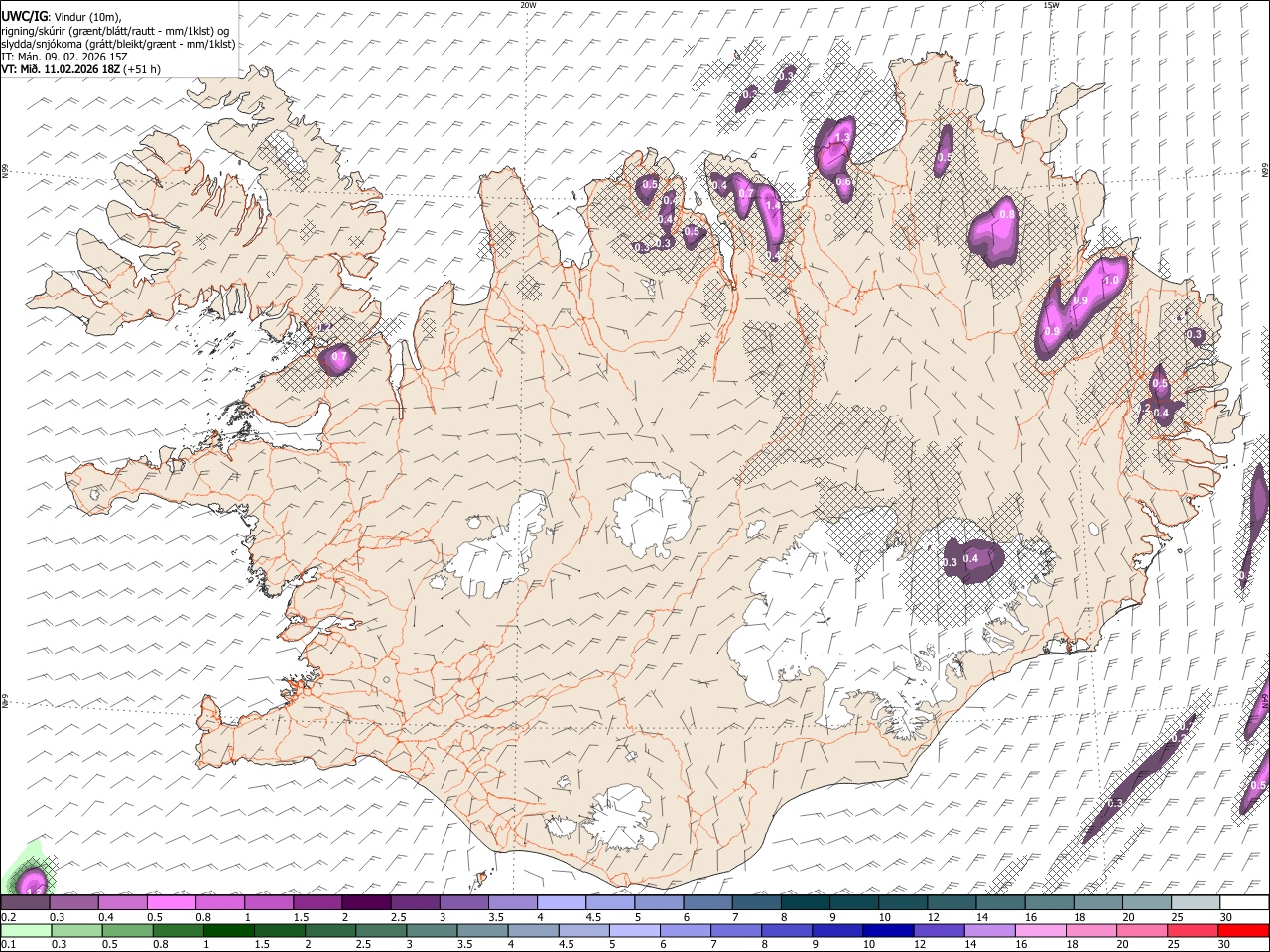The width and height of the screenshot is (1270, 952).
Task: Click the 'rigning/skúrir' rain description line
Action: tap(116, 30)
